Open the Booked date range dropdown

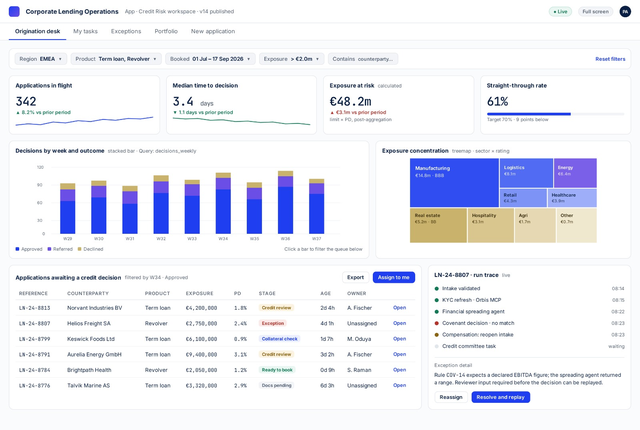click(x=210, y=59)
